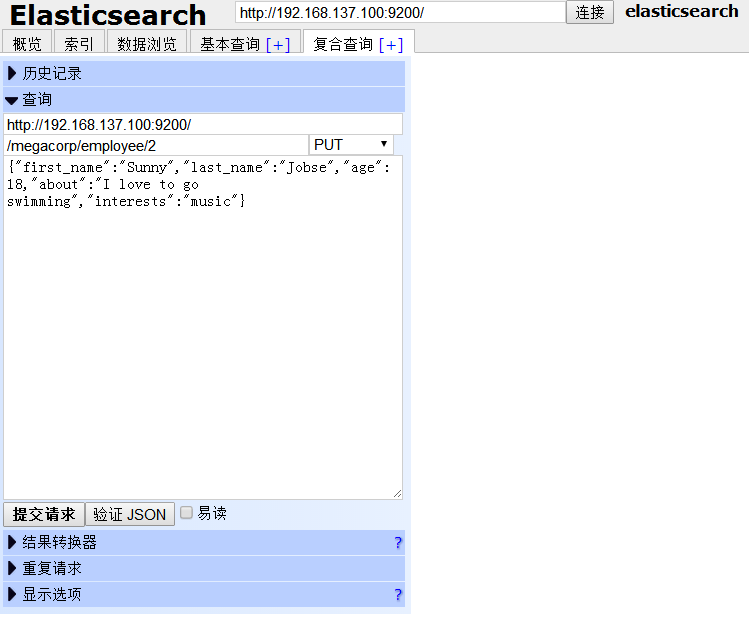Select the 基本查询 basic query tab

pos(230,44)
